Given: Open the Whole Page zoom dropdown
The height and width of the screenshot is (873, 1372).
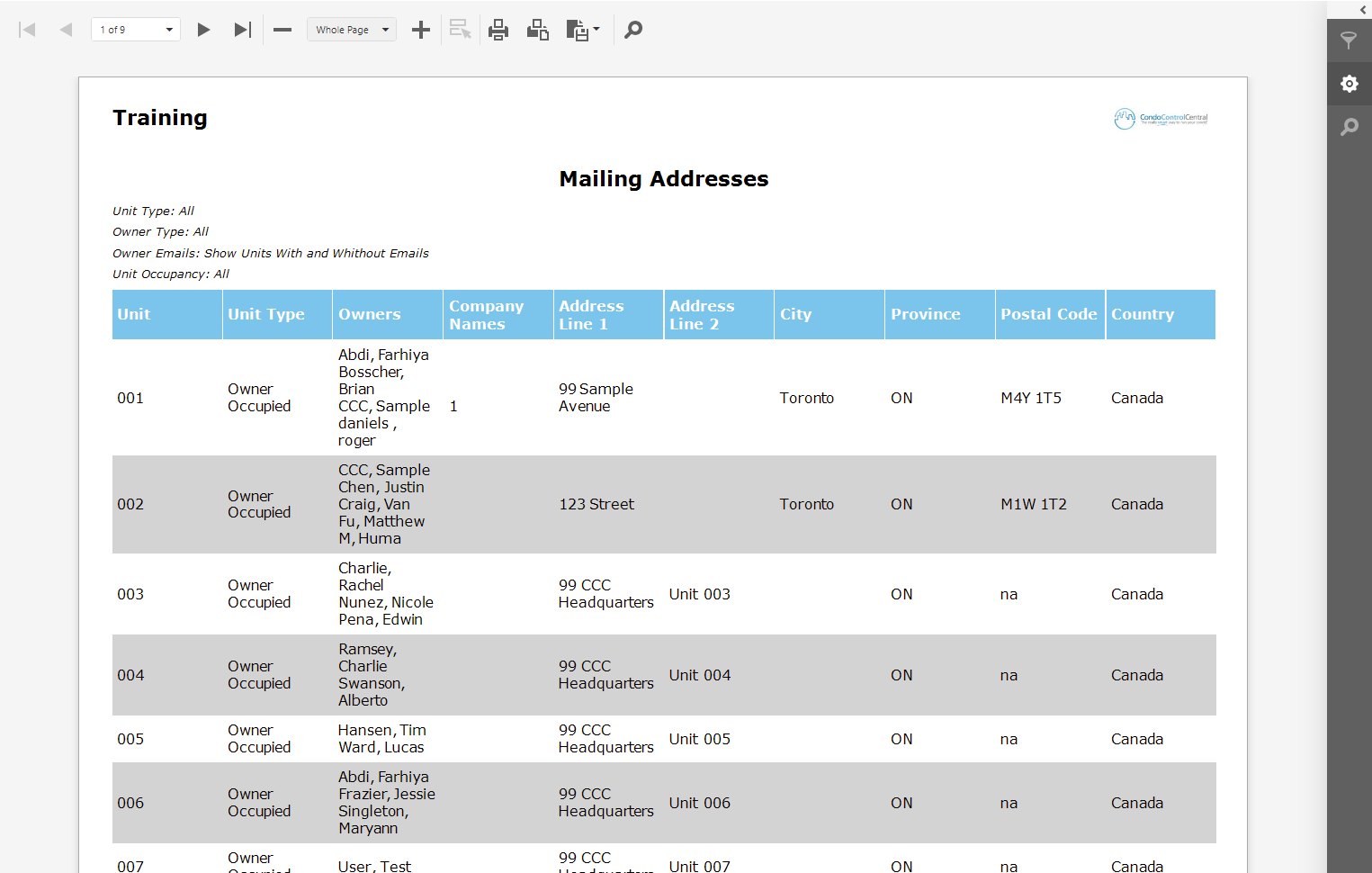Looking at the screenshot, I should coord(351,29).
